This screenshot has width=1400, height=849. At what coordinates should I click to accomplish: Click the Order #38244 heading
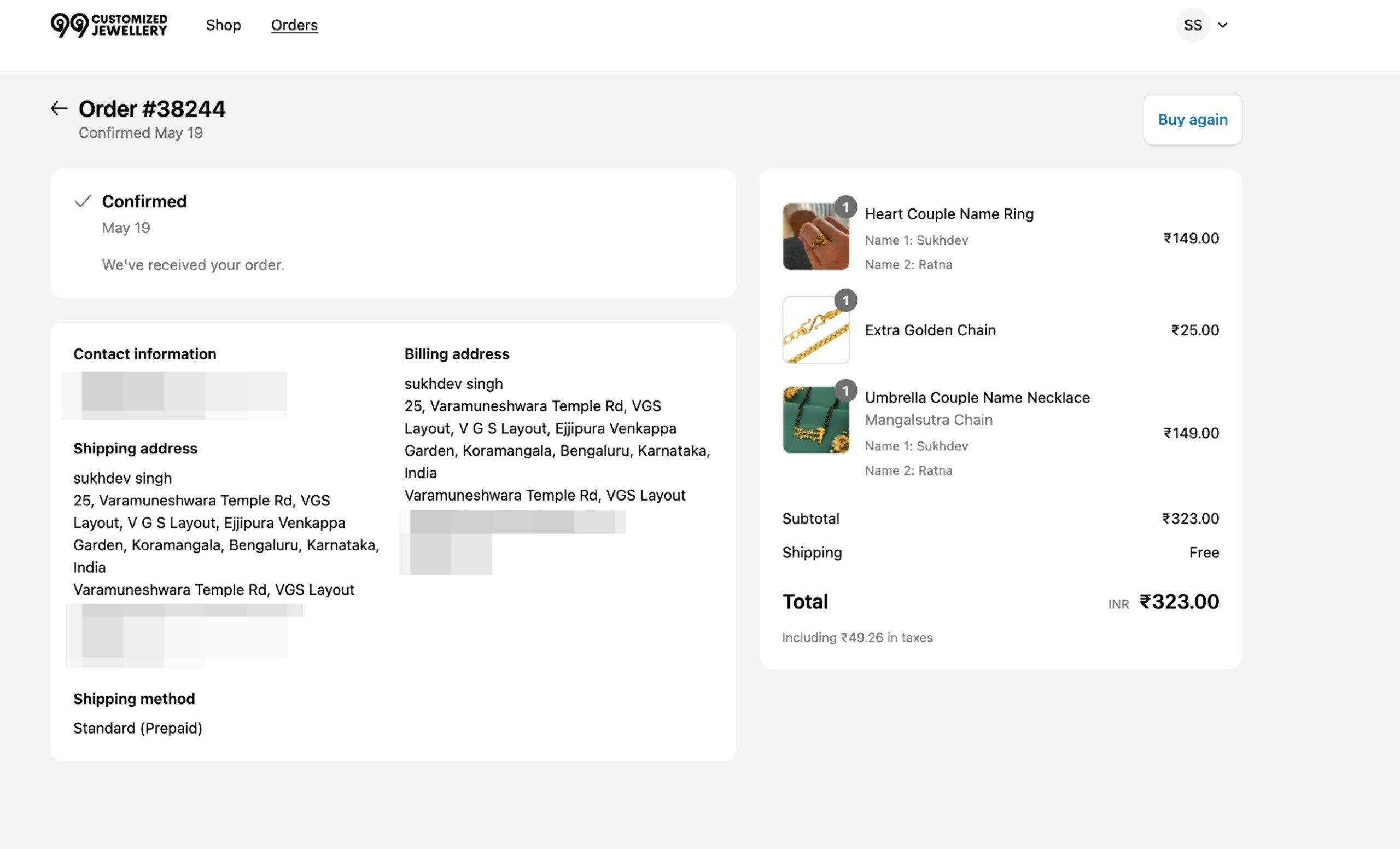151,108
